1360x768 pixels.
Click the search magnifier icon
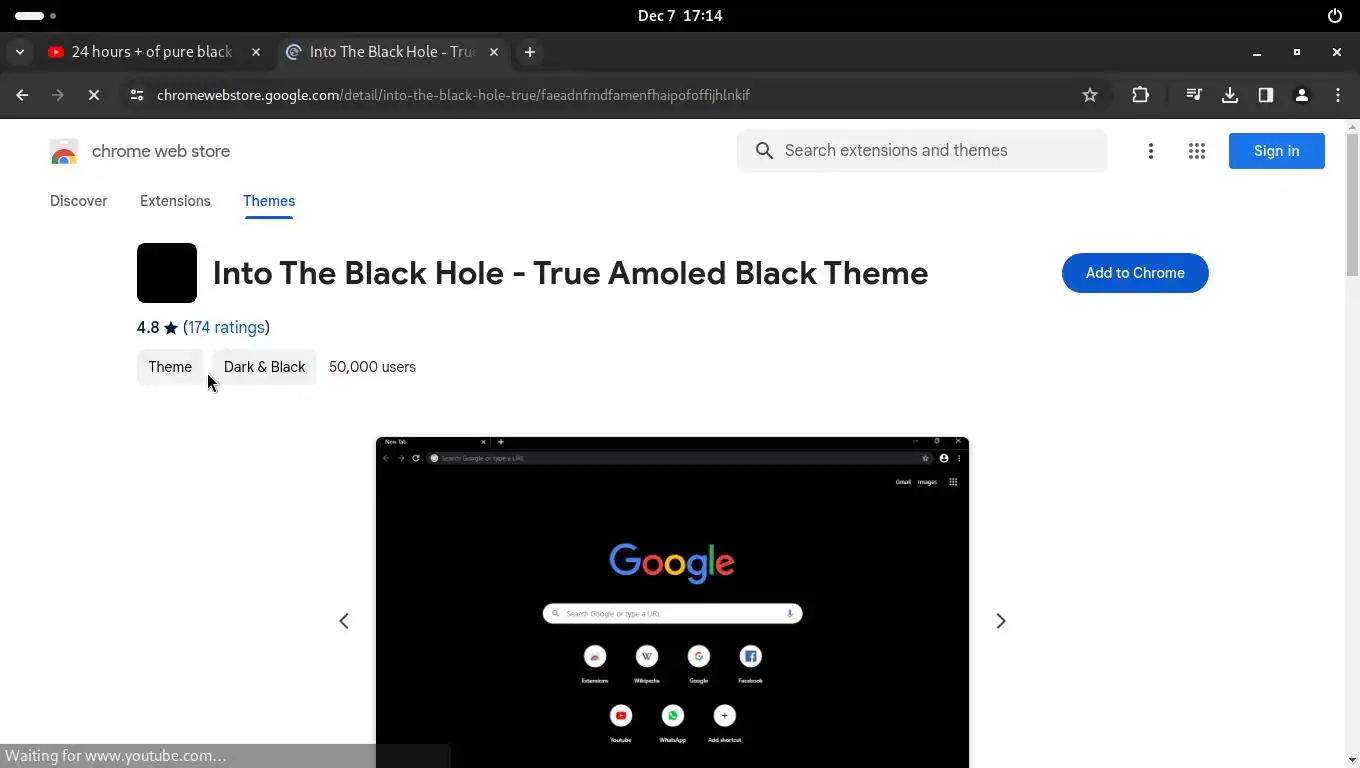click(764, 151)
